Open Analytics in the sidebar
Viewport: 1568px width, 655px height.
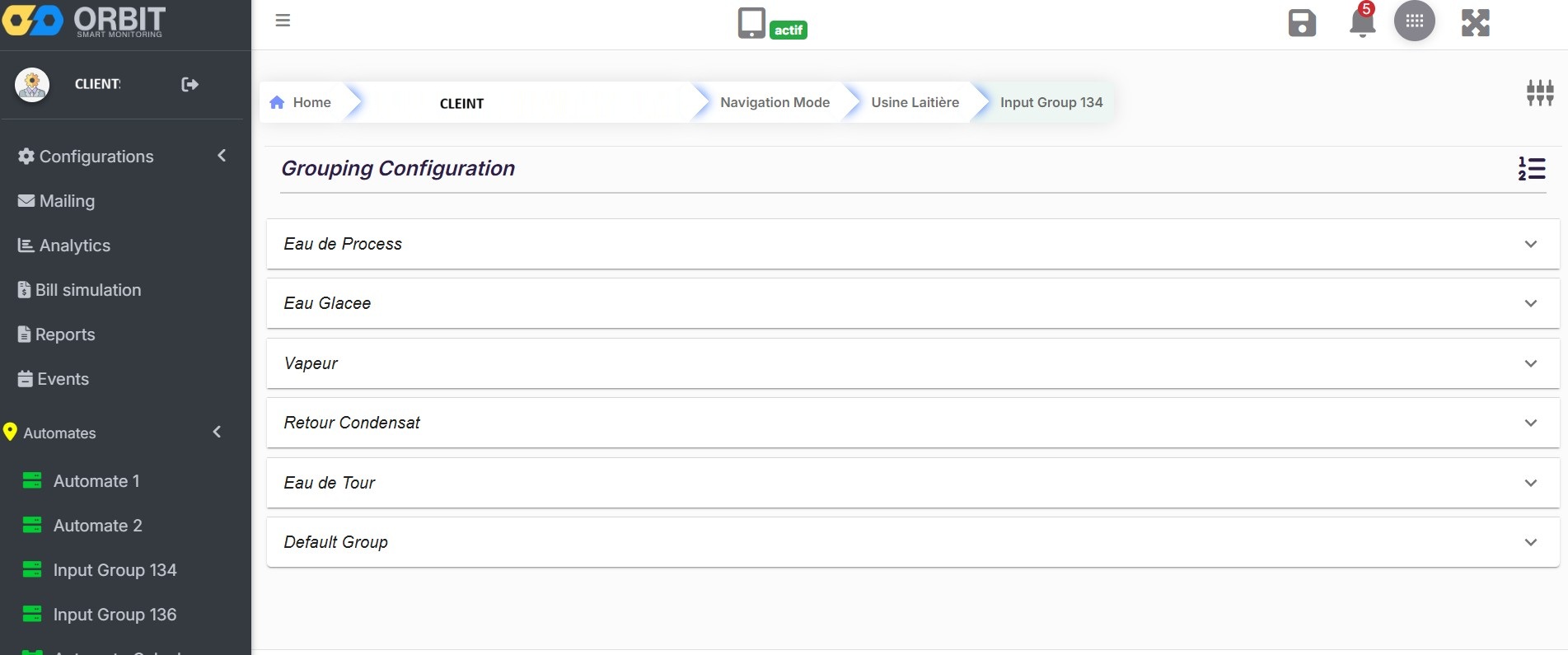point(74,246)
